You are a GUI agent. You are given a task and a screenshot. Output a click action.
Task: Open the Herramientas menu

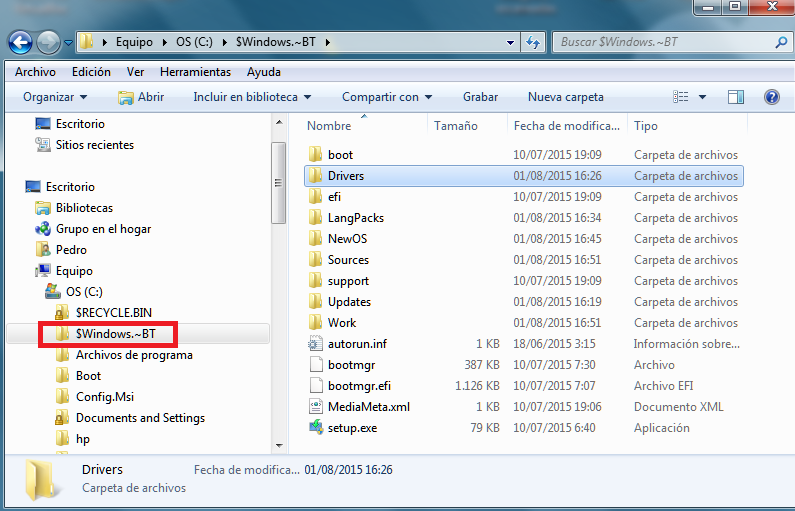coord(195,72)
